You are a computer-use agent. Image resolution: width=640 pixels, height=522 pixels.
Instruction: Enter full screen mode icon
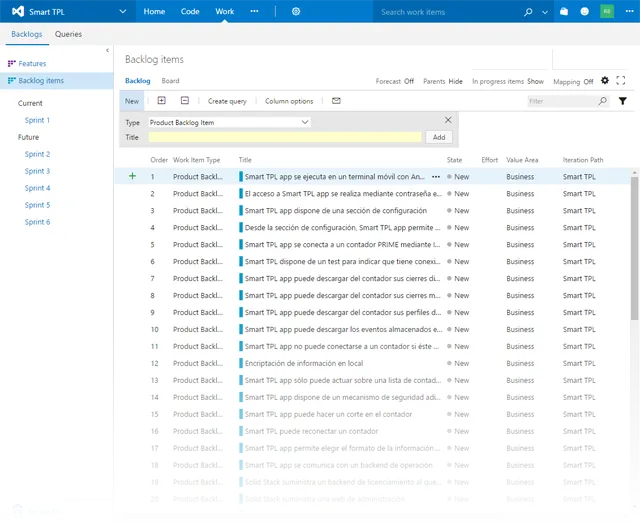pyautogui.click(x=621, y=80)
